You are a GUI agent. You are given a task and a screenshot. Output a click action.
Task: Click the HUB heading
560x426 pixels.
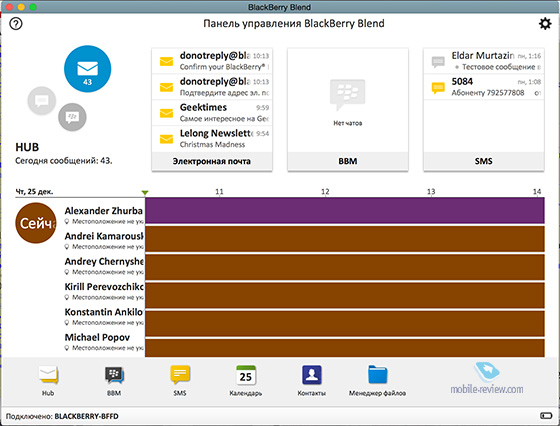(27, 147)
